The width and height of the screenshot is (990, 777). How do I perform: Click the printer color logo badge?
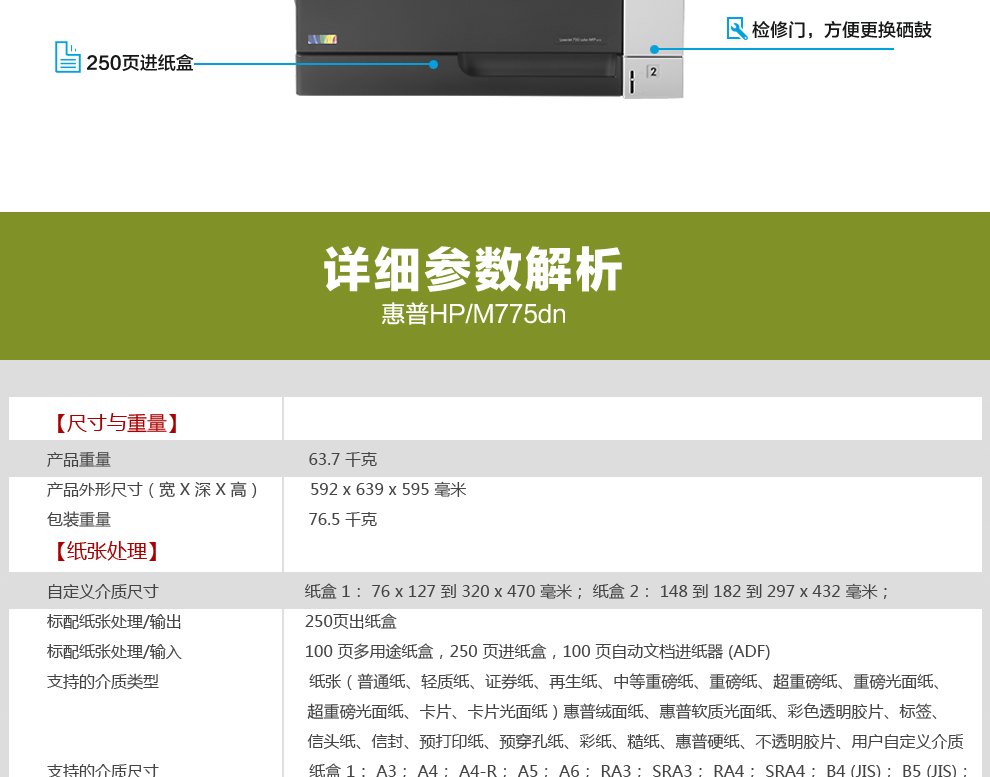[x=322, y=39]
